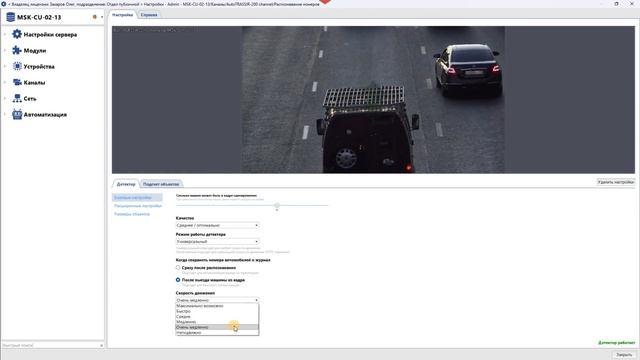Click the orange status dot next to the server name

tap(95, 17)
